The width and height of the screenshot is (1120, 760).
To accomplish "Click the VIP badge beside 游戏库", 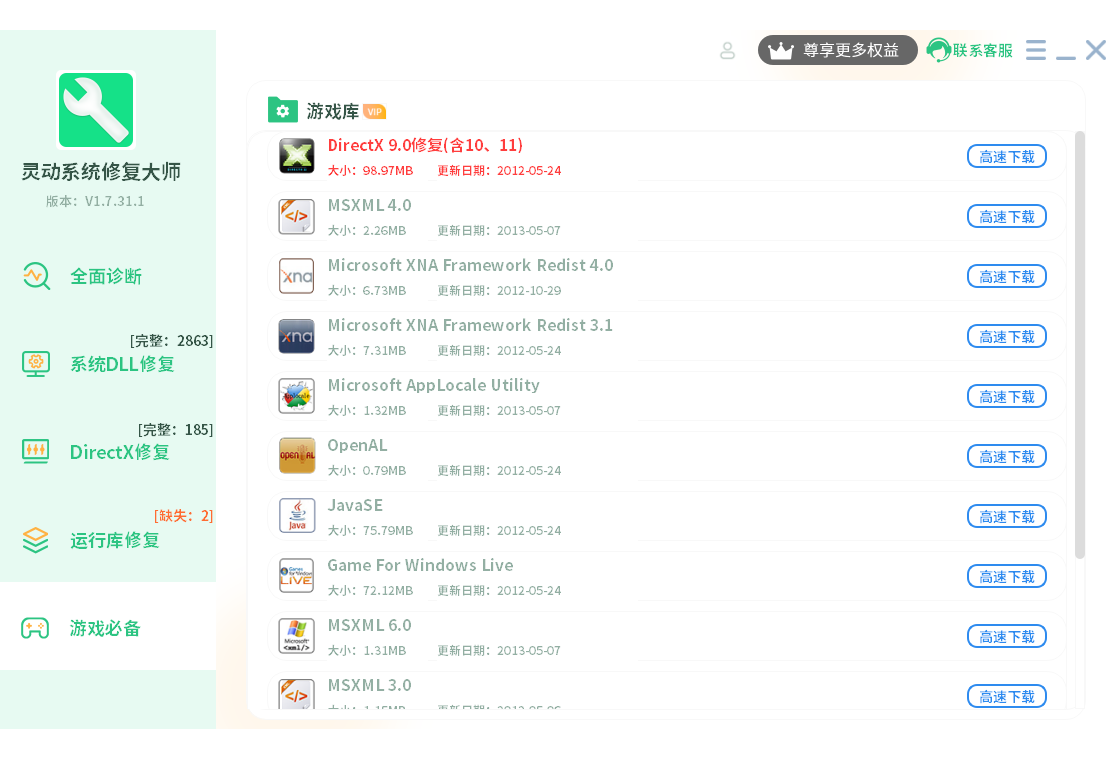I will tap(374, 111).
